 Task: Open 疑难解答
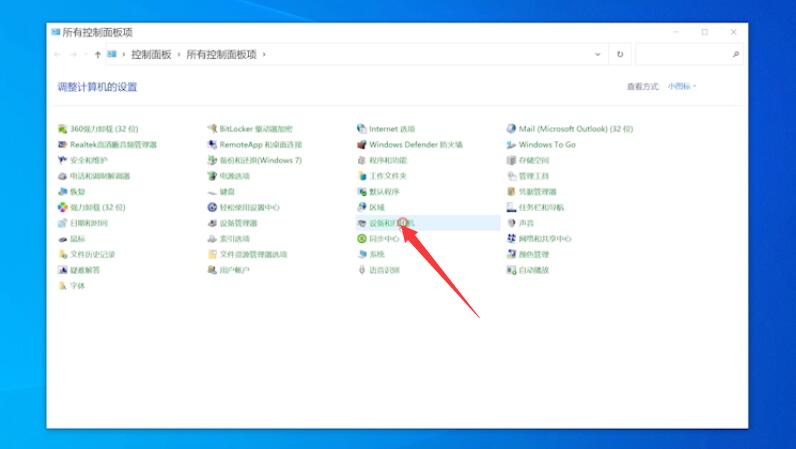(79, 270)
